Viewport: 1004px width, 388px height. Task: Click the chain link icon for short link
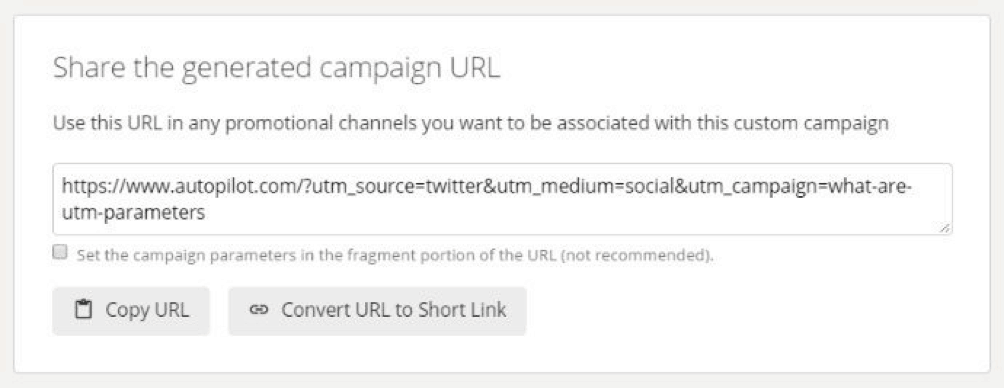coord(258,311)
